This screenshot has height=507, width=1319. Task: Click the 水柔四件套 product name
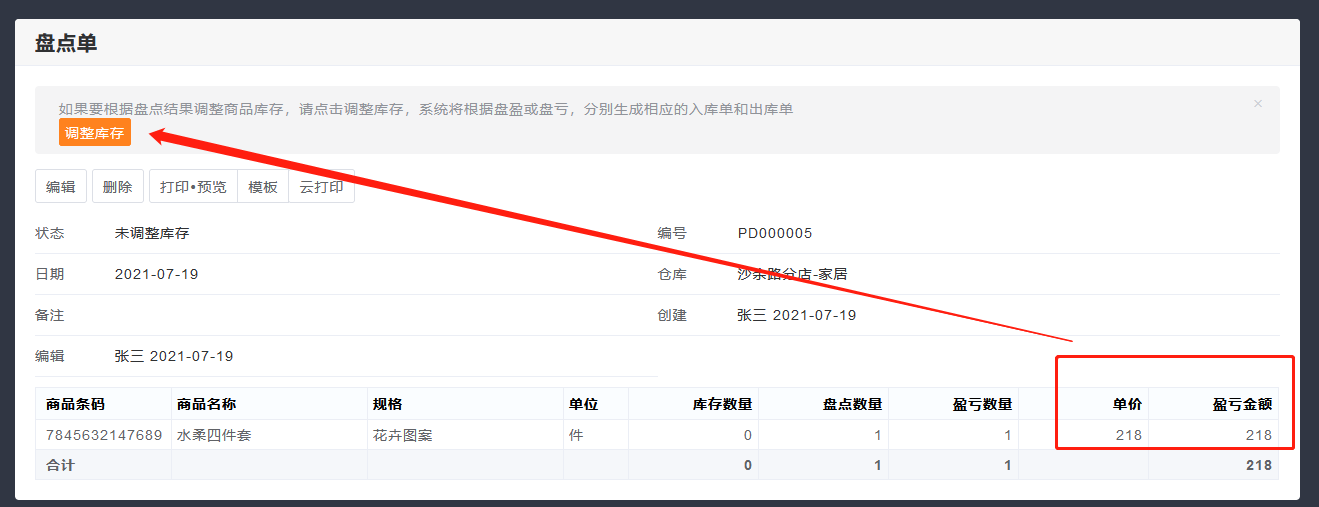tap(212, 435)
